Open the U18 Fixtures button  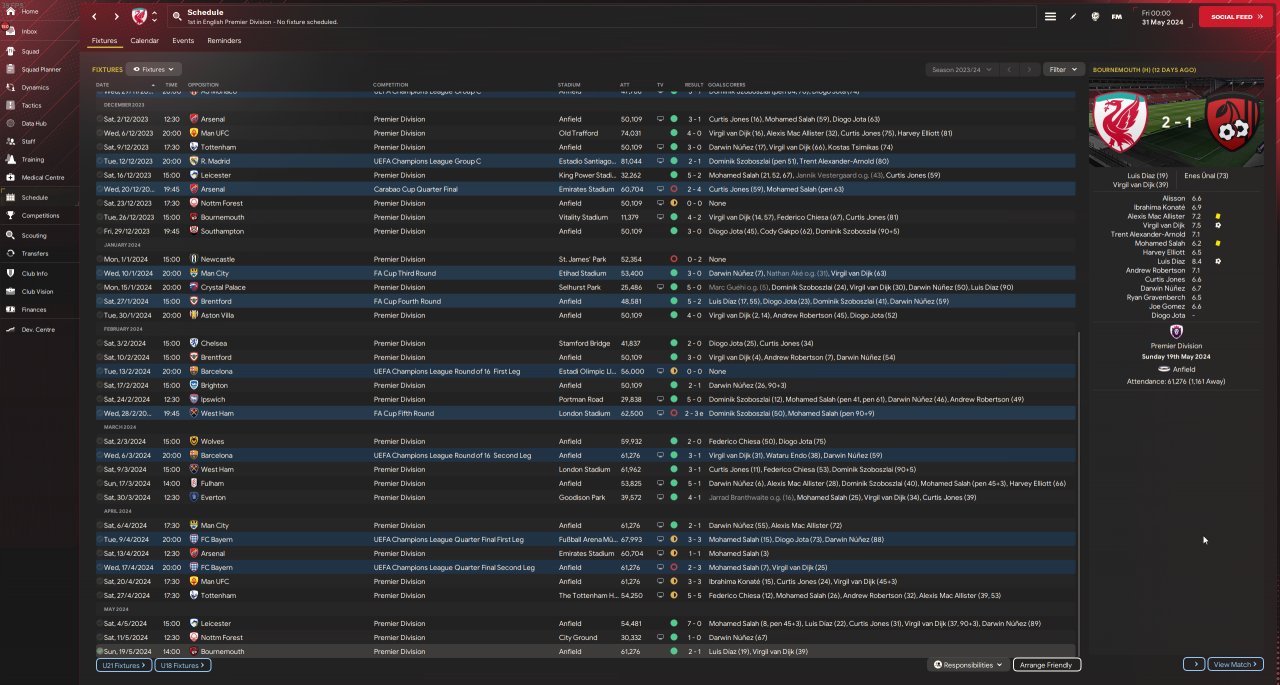coord(181,664)
